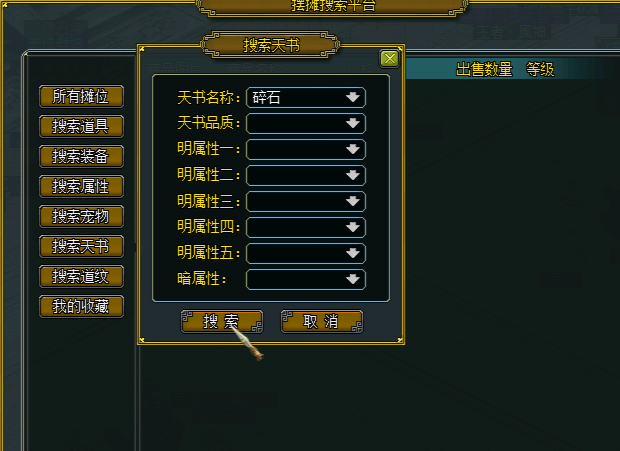The height and width of the screenshot is (451, 620).
Task: Open the 天书品质 dropdown
Action: tap(306, 123)
